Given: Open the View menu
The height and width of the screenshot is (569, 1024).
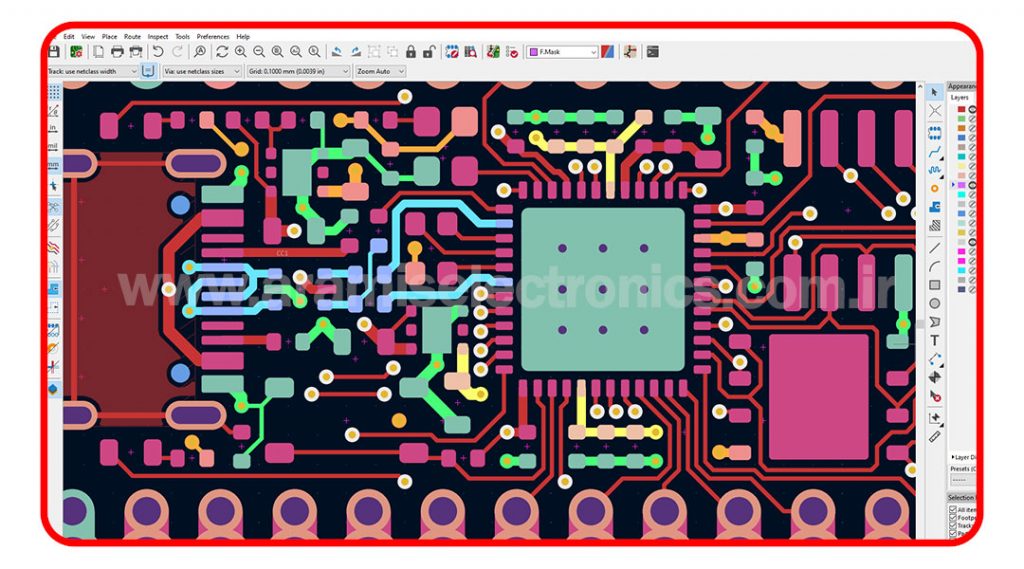Looking at the screenshot, I should point(88,37).
